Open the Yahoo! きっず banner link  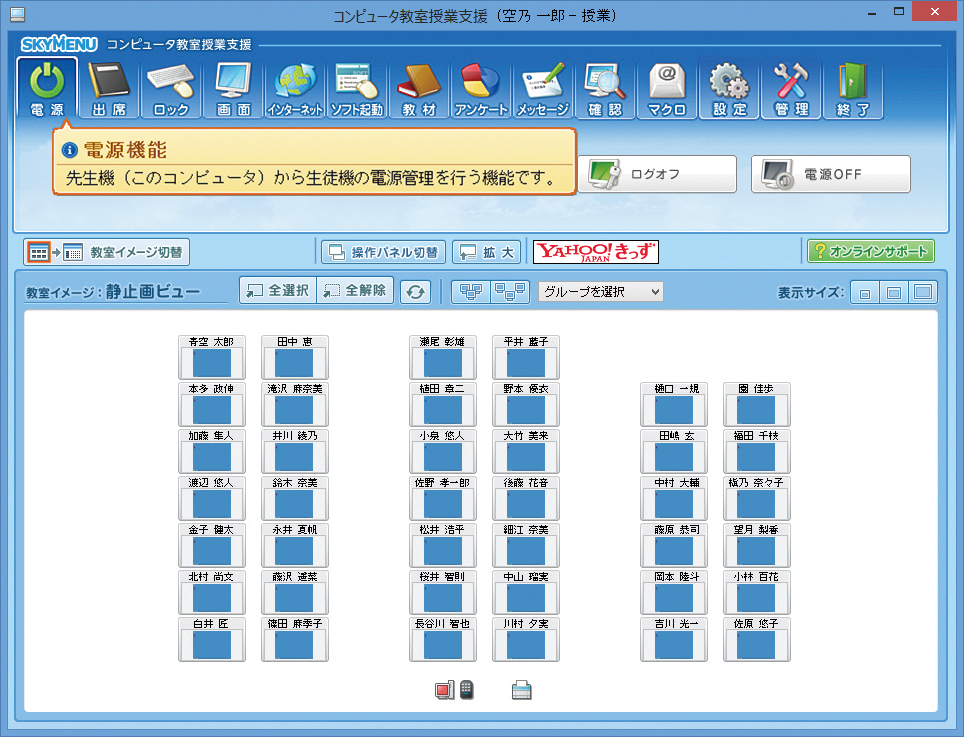coord(596,251)
